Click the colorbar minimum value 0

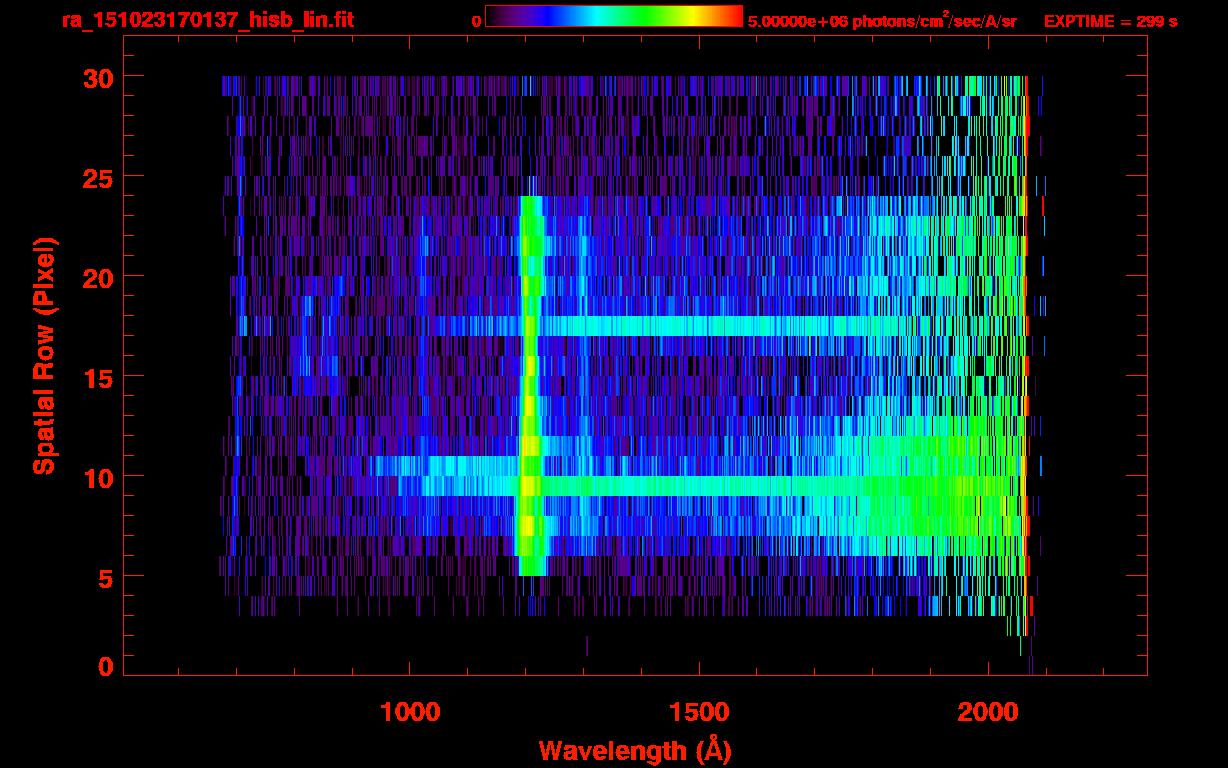pyautogui.click(x=476, y=21)
